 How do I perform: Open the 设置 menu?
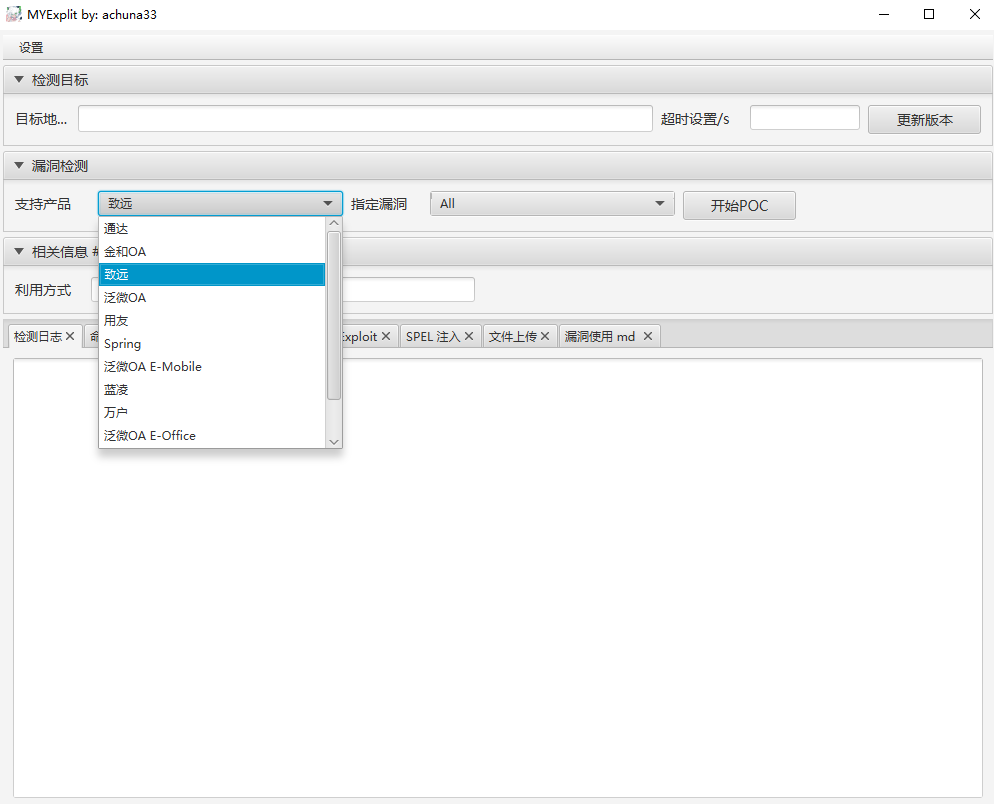[x=31, y=48]
